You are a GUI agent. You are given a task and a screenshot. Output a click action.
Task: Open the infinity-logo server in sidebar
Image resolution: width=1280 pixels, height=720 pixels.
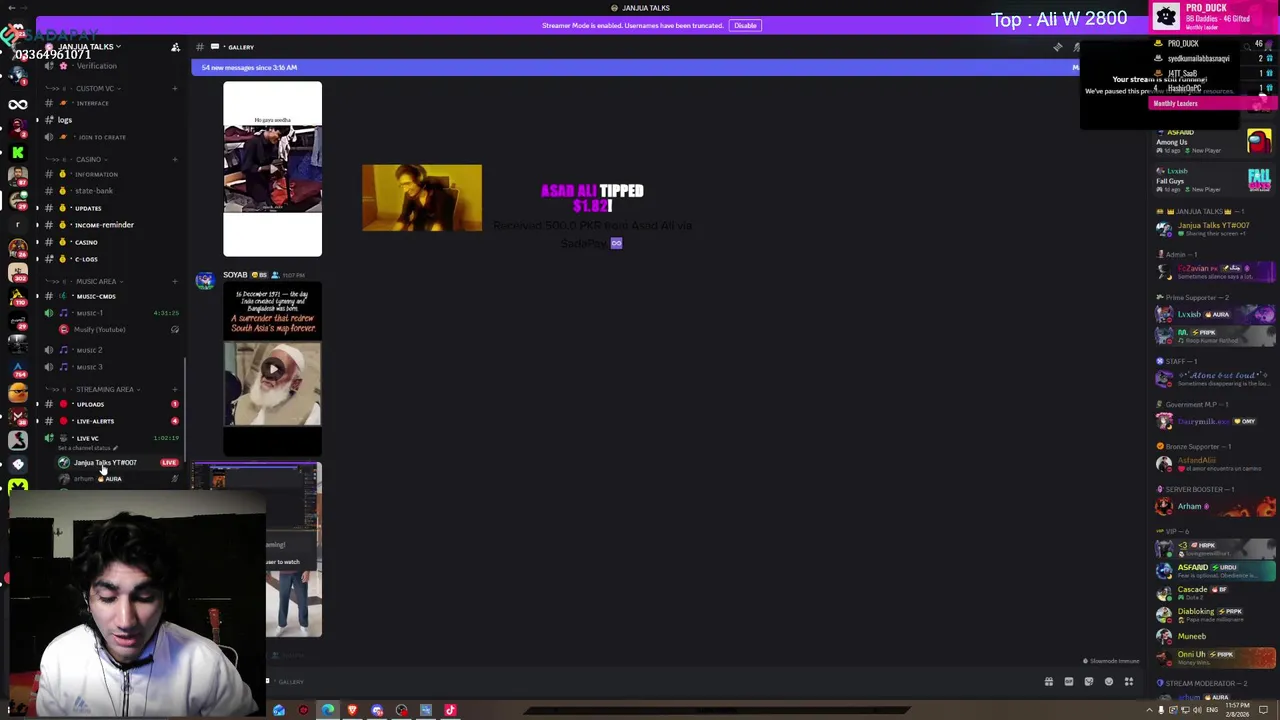(17, 104)
